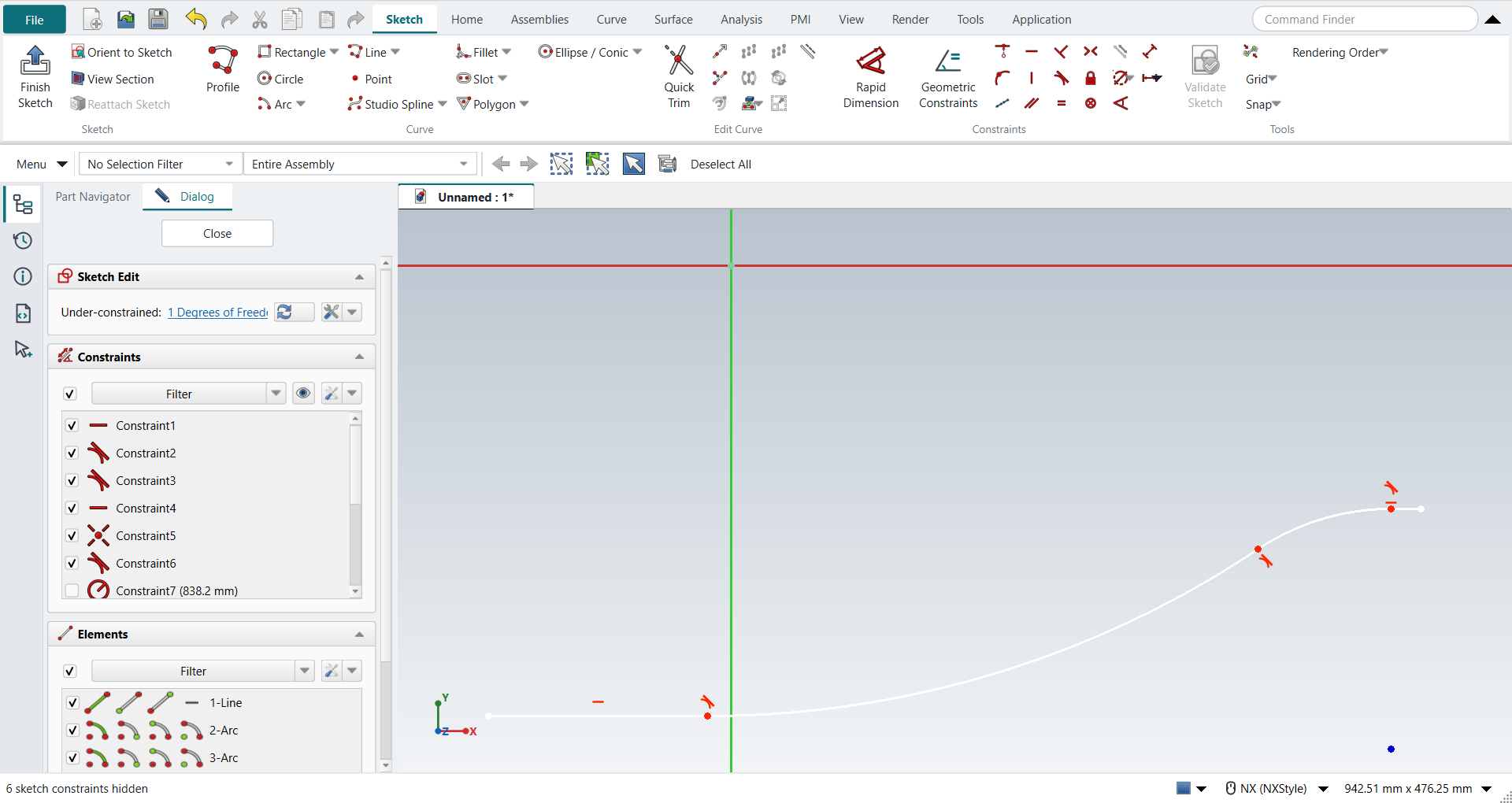Uncheck the 3-Arc element checkbox
The width and height of the screenshot is (1512, 803).
72,757
